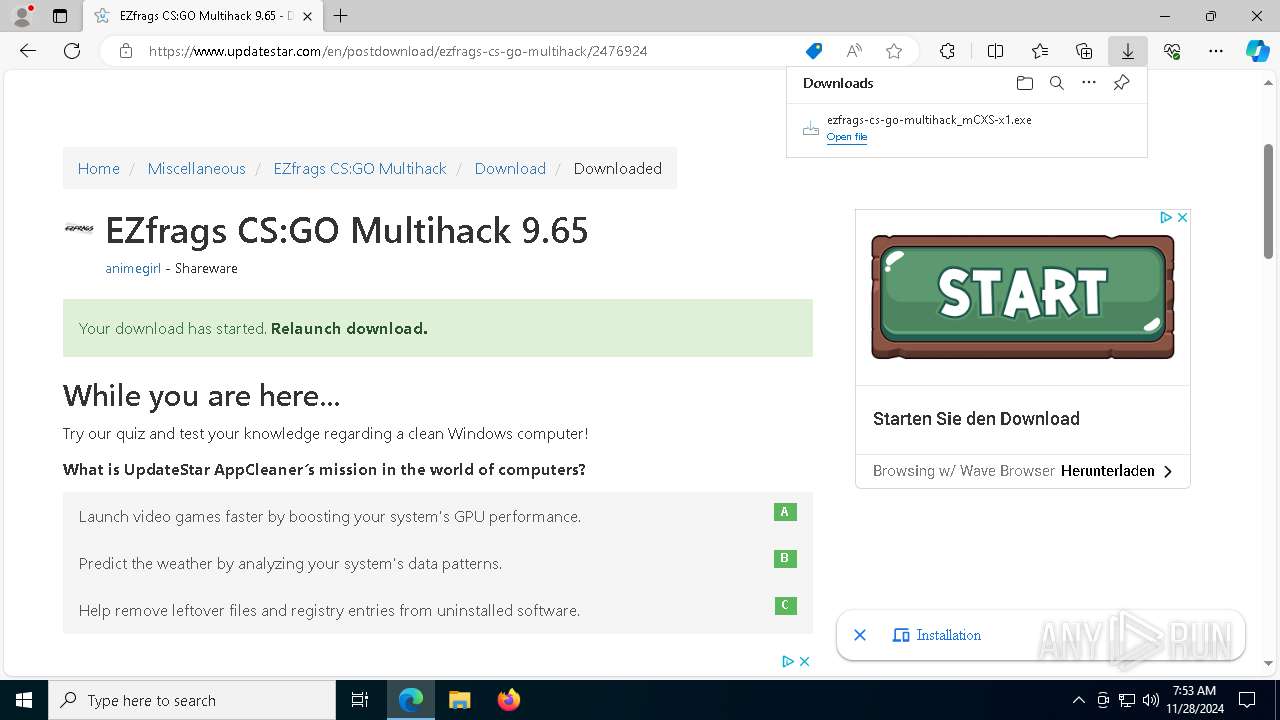Open file ezfrags-cs-go-multihack exe

pos(846,137)
